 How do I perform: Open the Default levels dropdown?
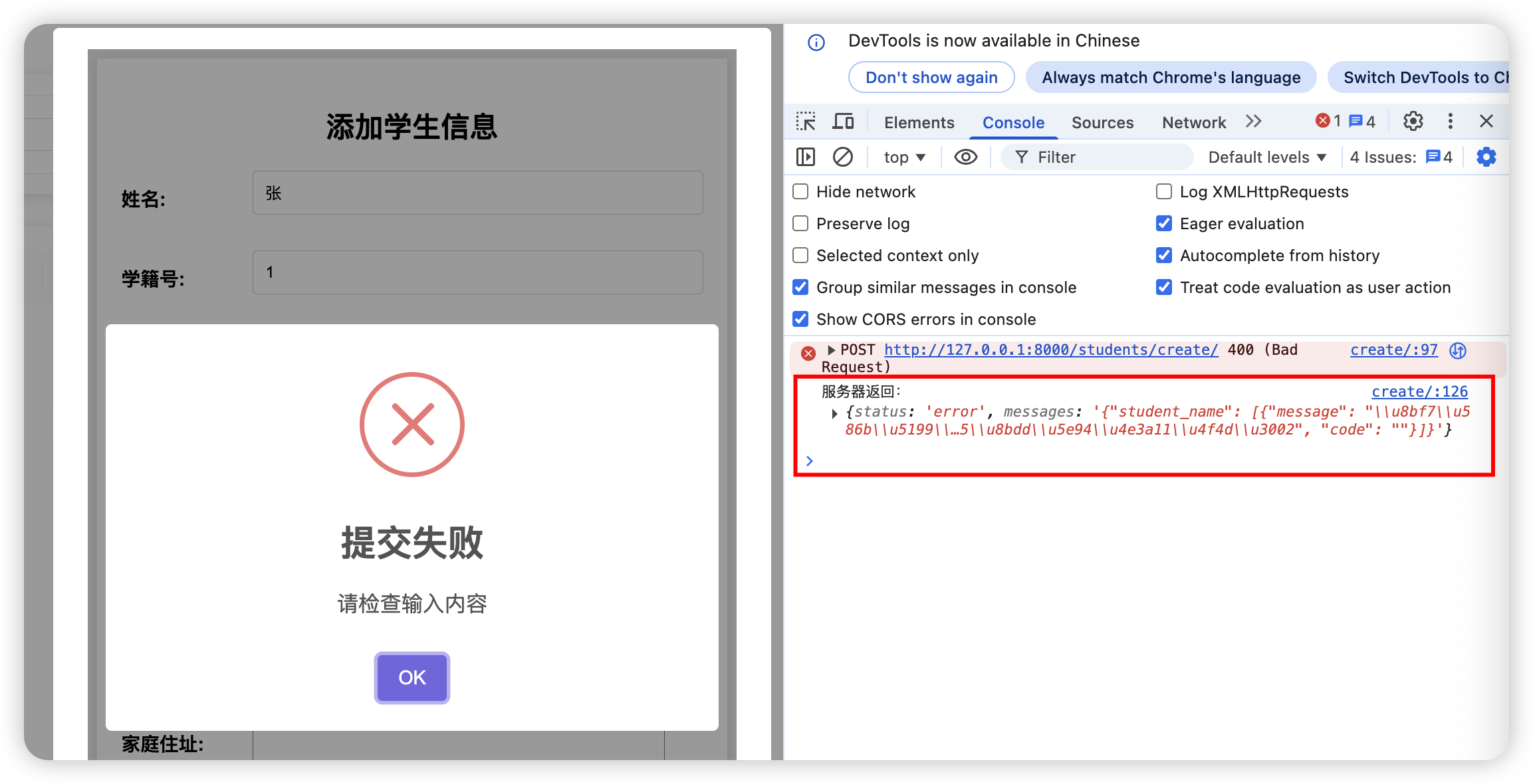pyautogui.click(x=1266, y=157)
